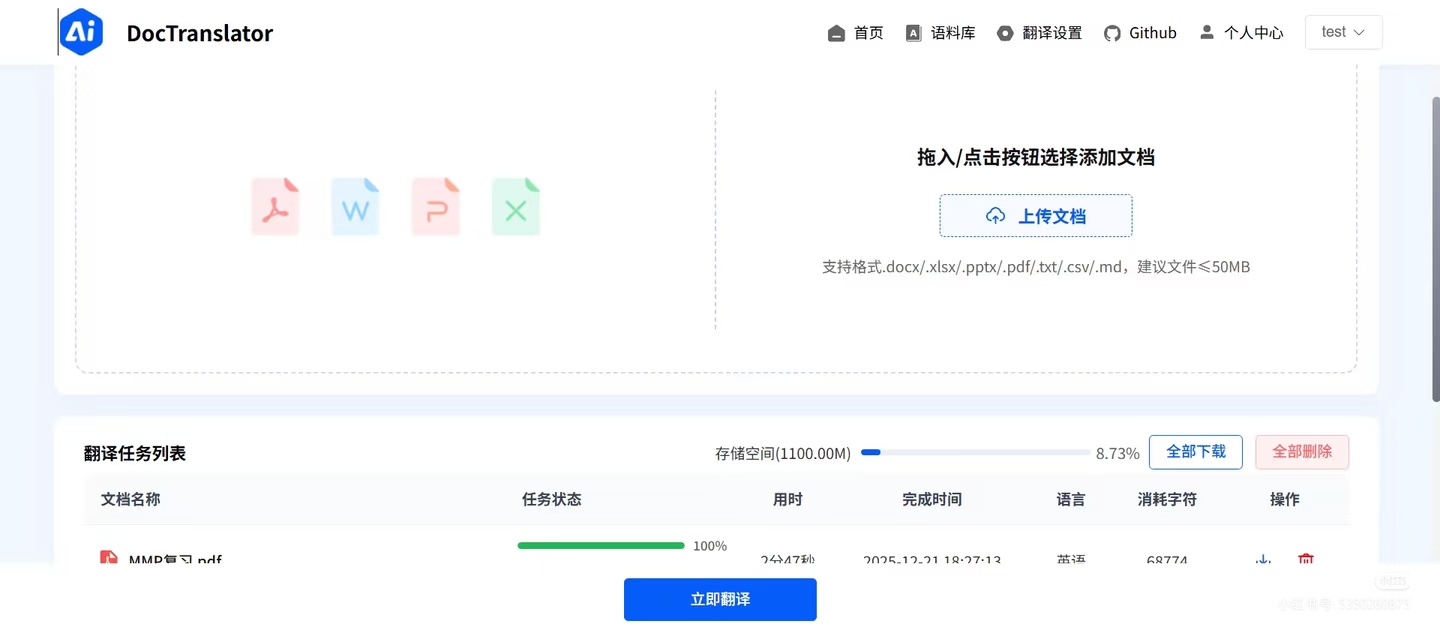Click the DocTranslator Ai logo icon
This screenshot has height=636, width=1440.
click(x=81, y=32)
